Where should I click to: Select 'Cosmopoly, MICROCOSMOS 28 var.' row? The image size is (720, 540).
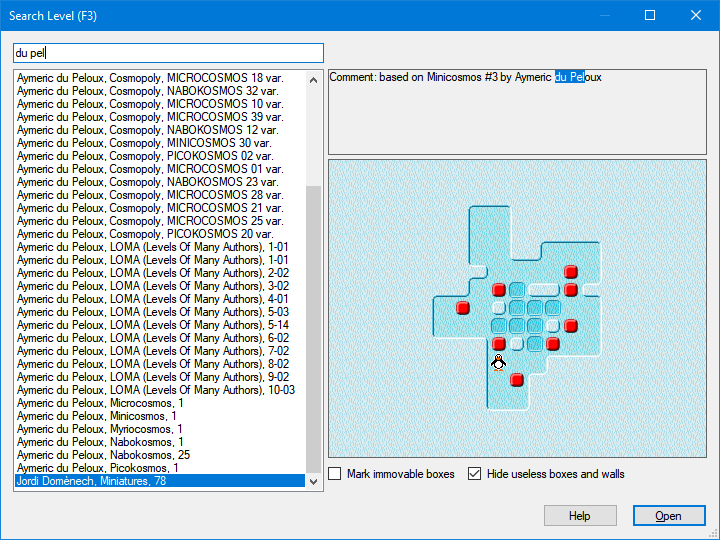160,195
